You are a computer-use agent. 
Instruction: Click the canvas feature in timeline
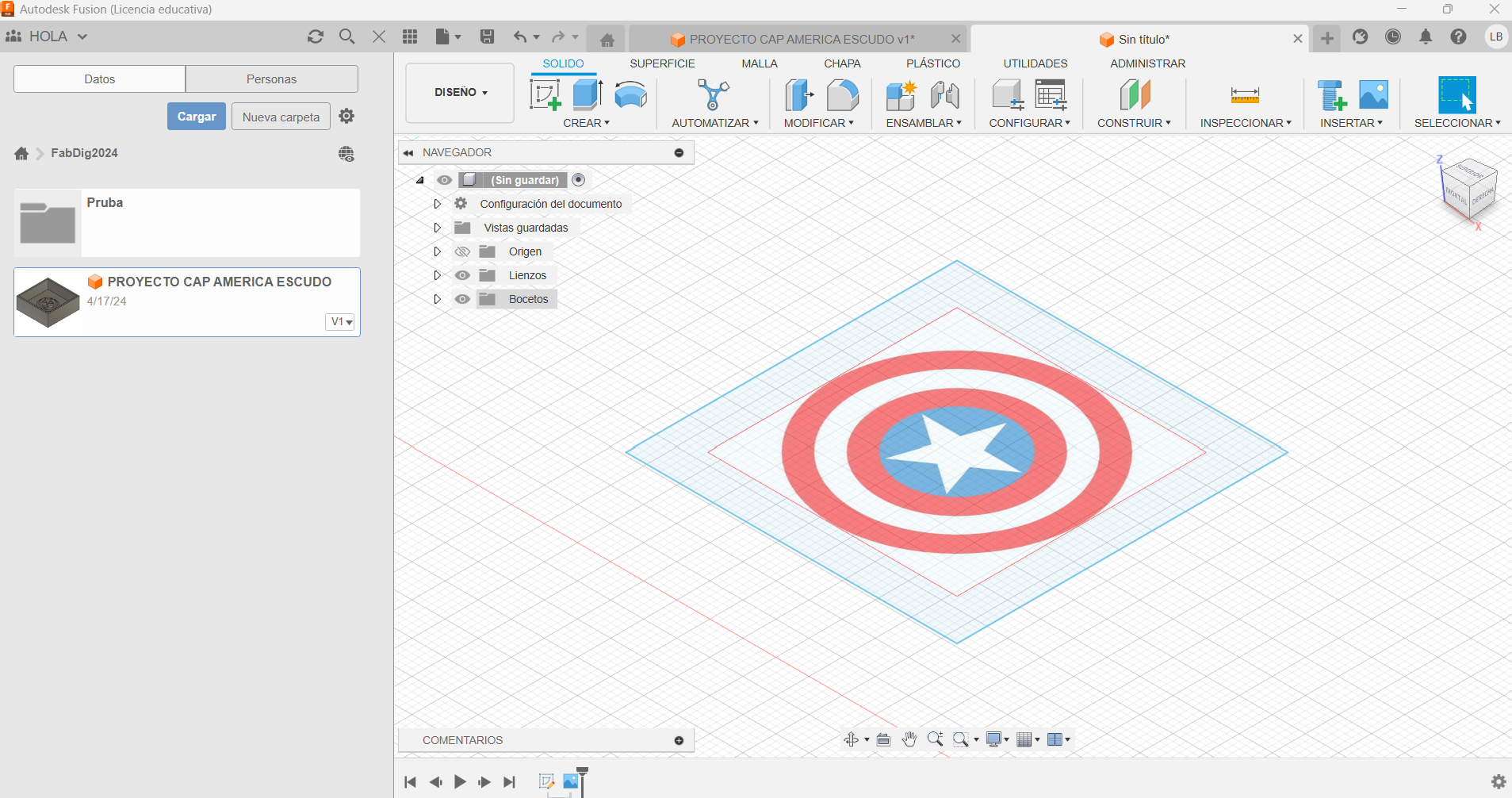[x=571, y=781]
